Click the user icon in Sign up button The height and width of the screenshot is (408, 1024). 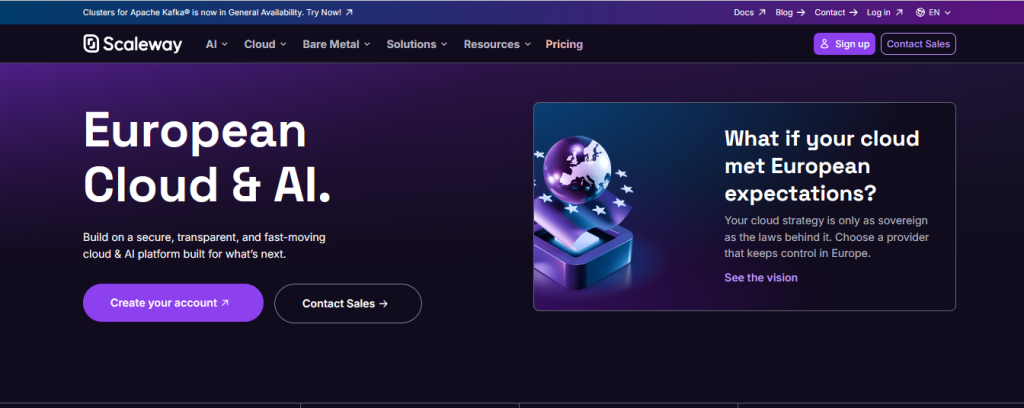(824, 44)
